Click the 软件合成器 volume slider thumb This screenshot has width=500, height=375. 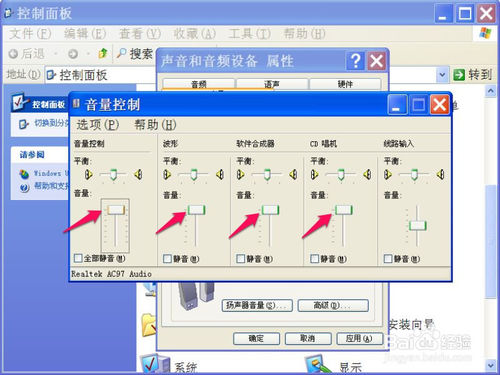(x=270, y=210)
